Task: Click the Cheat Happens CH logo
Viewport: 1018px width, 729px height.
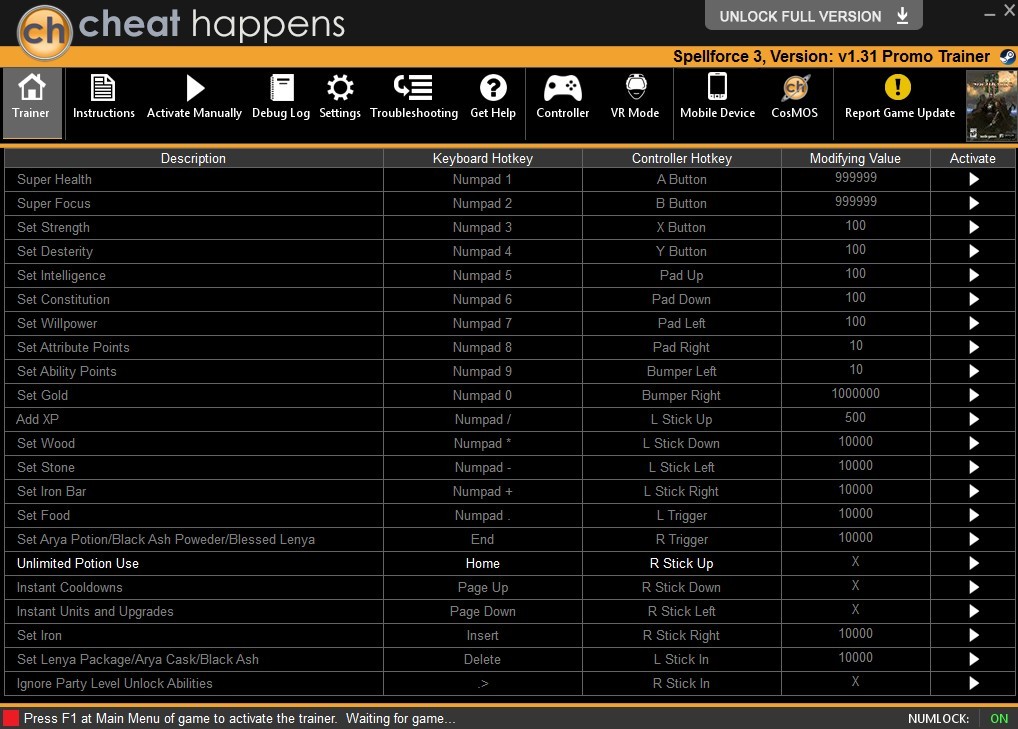Action: coord(44,31)
